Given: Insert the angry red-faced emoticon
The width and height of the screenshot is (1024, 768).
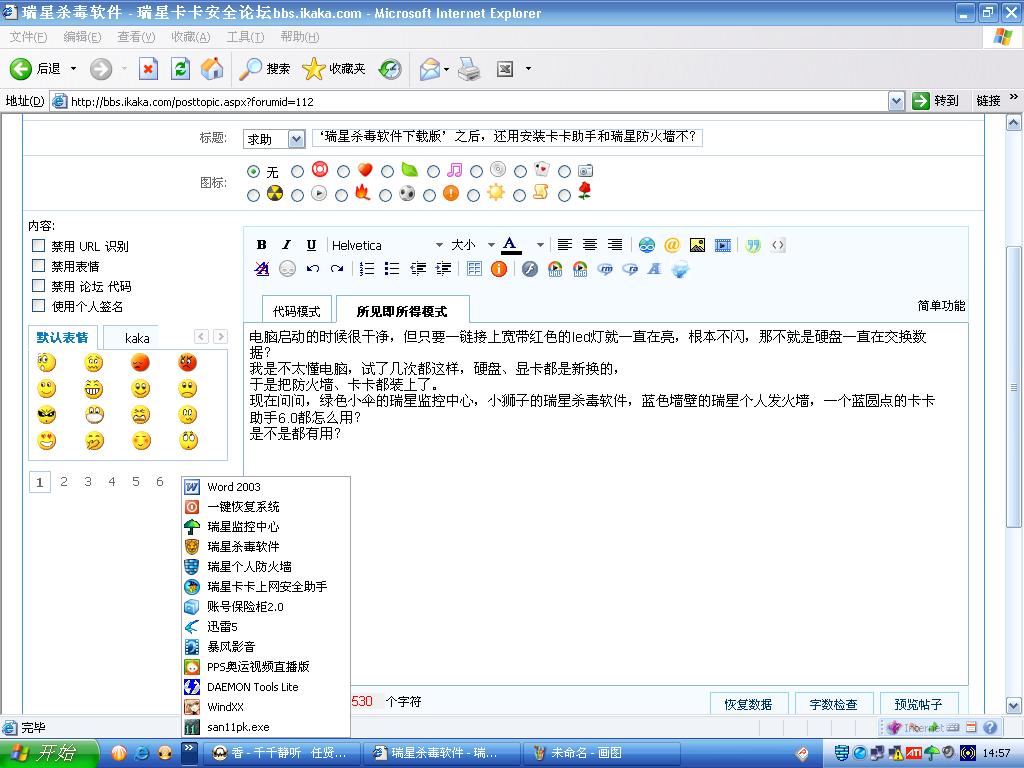Looking at the screenshot, I should click(187, 362).
